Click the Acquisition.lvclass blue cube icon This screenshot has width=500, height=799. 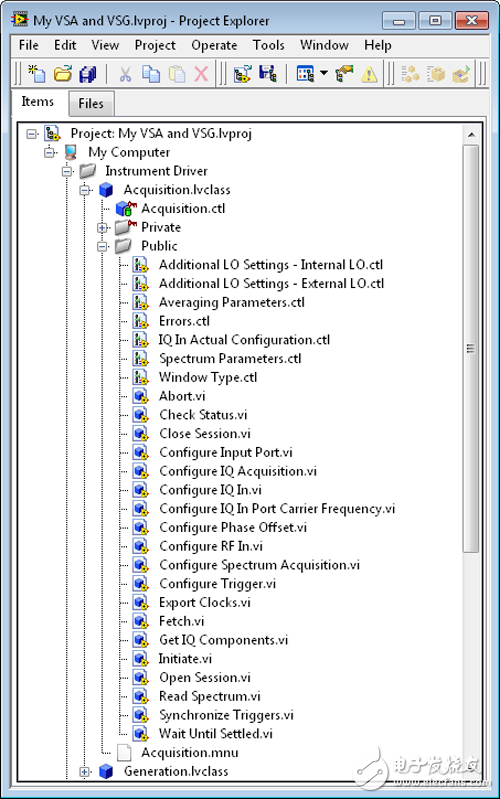pyautogui.click(x=106, y=190)
